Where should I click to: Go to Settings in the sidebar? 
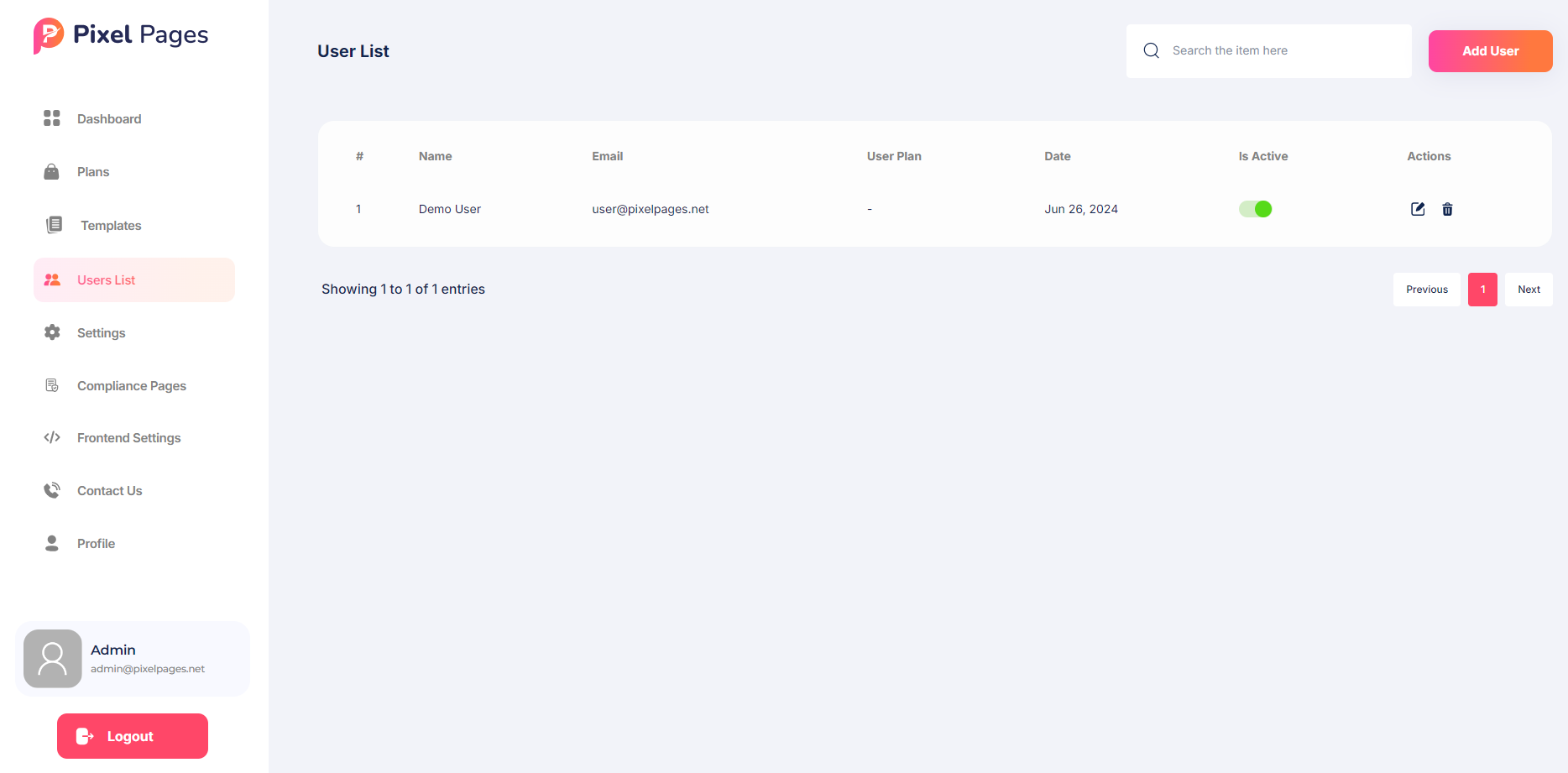point(134,332)
